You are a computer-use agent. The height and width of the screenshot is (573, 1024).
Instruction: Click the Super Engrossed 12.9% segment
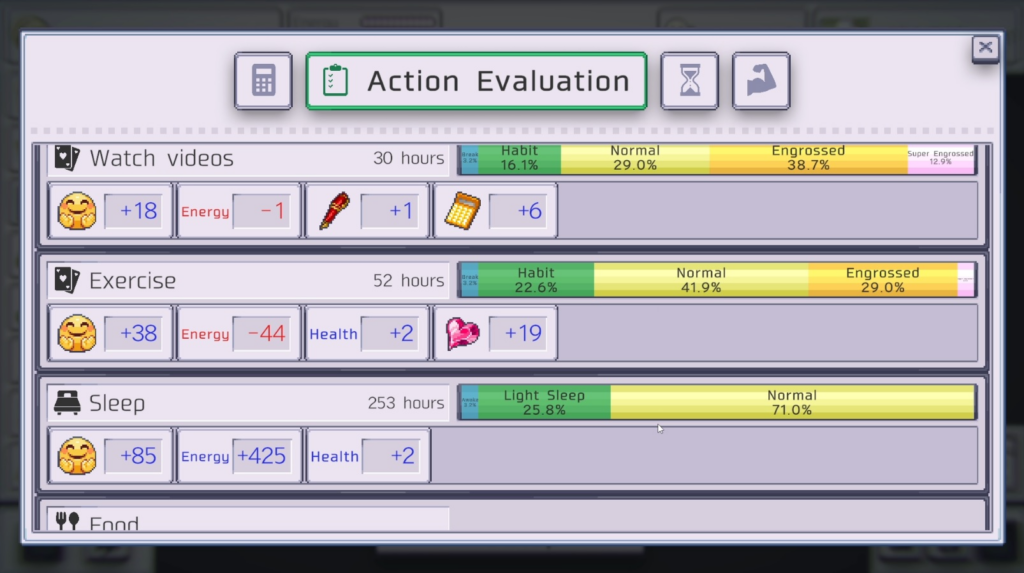tap(940, 159)
